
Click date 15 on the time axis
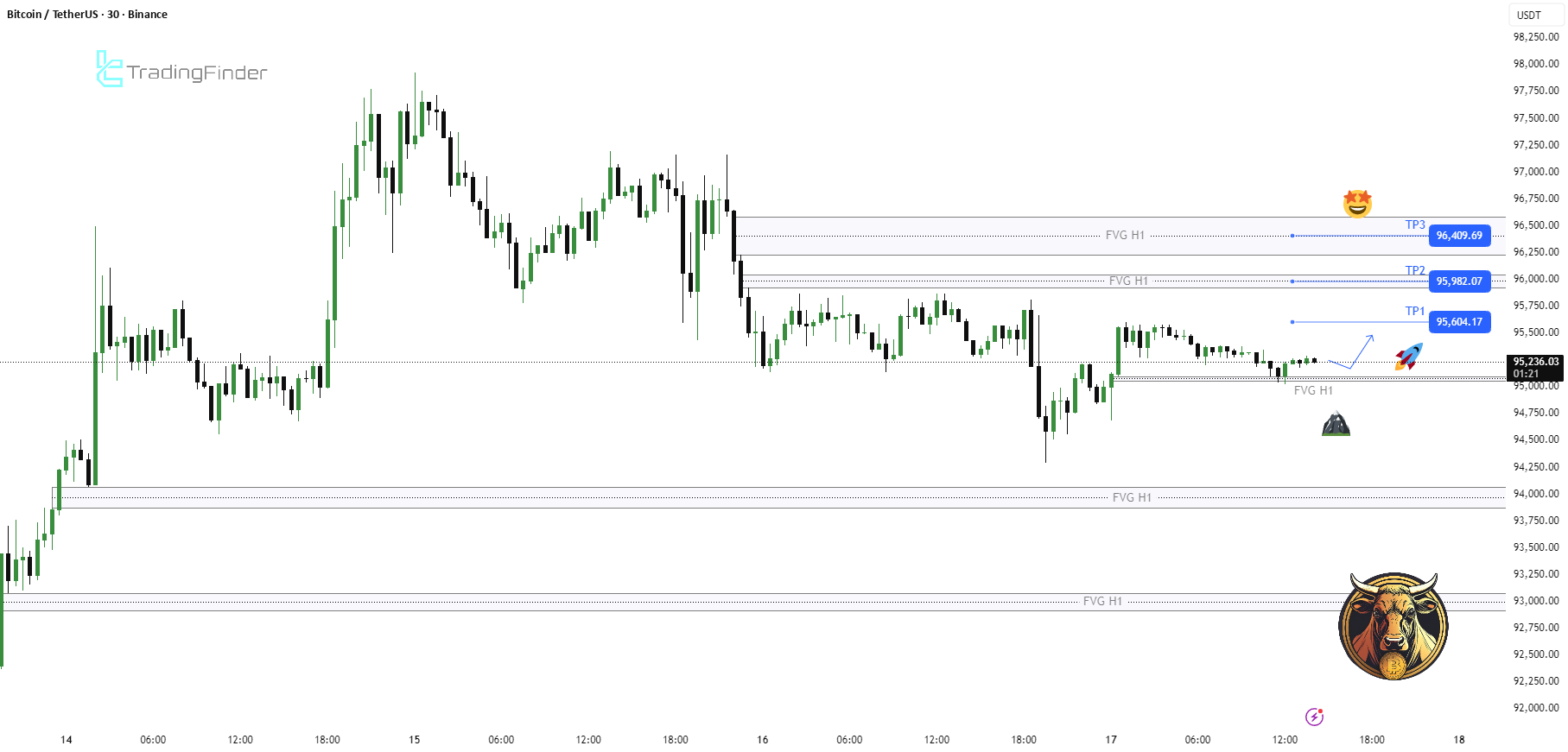[x=415, y=740]
